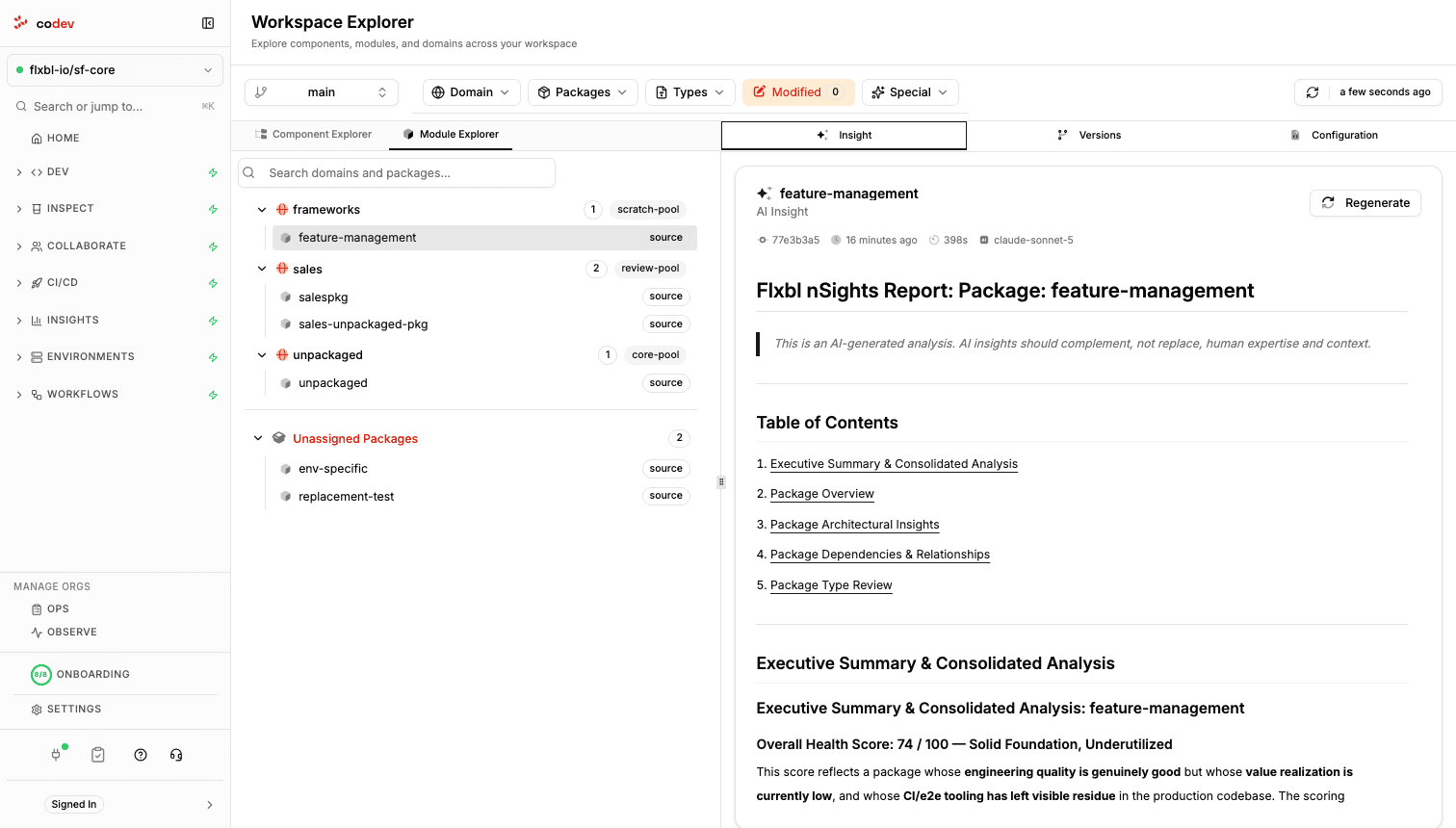This screenshot has height=828, width=1456.
Task: Open OBSERVE under Manage Orgs
Action: coord(65,633)
